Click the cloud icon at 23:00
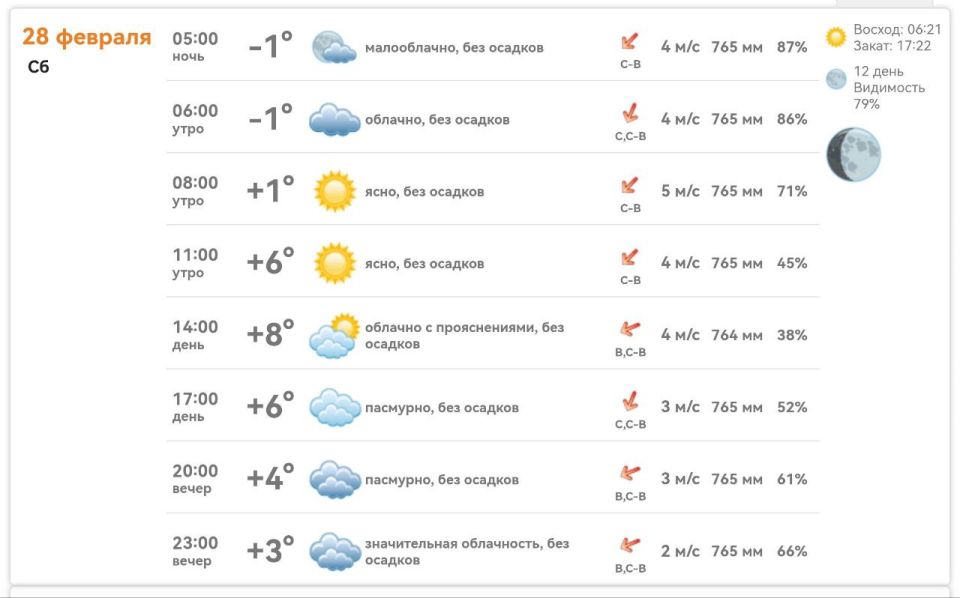 click(x=334, y=551)
